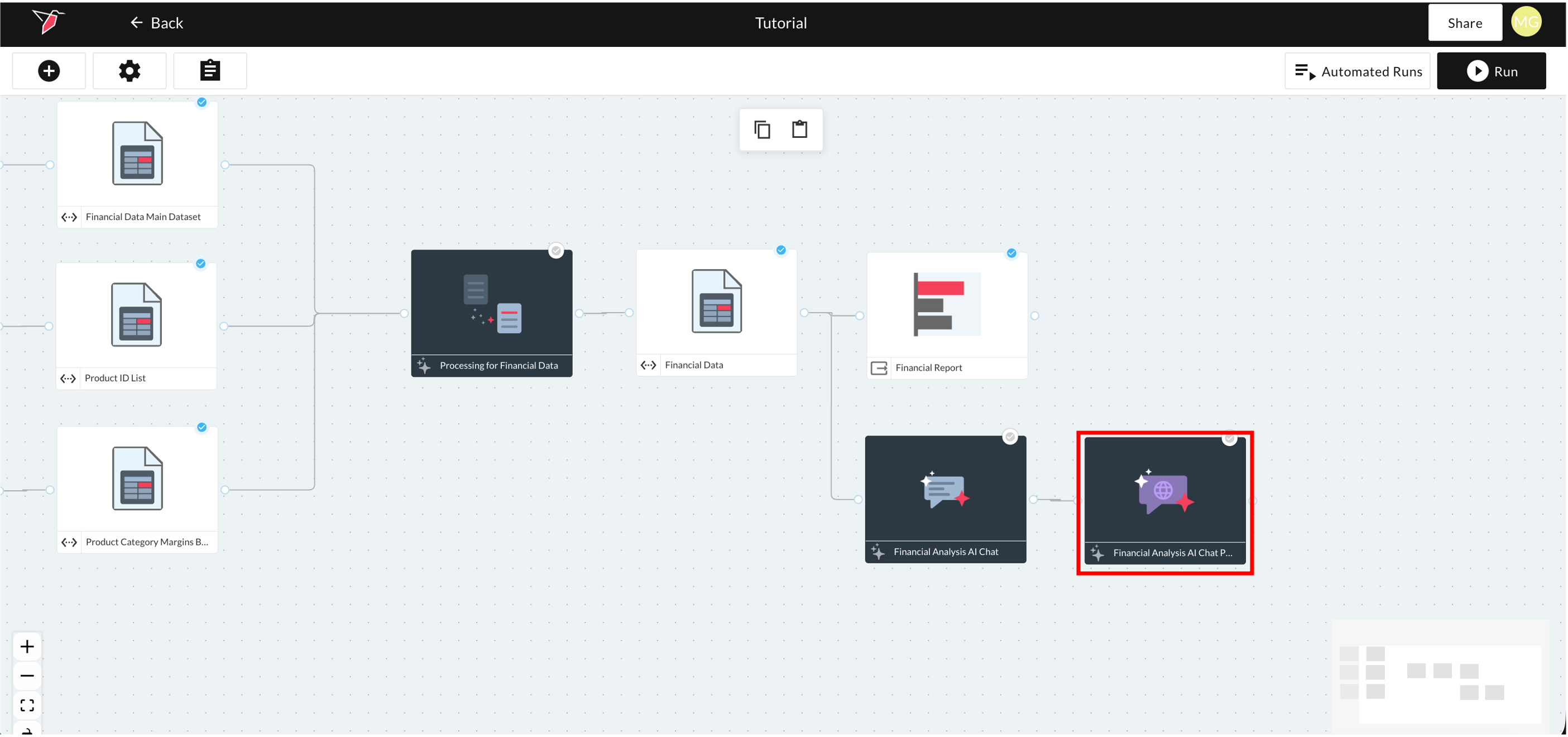
Task: Select Processing for Financial Data node
Action: 491,303
